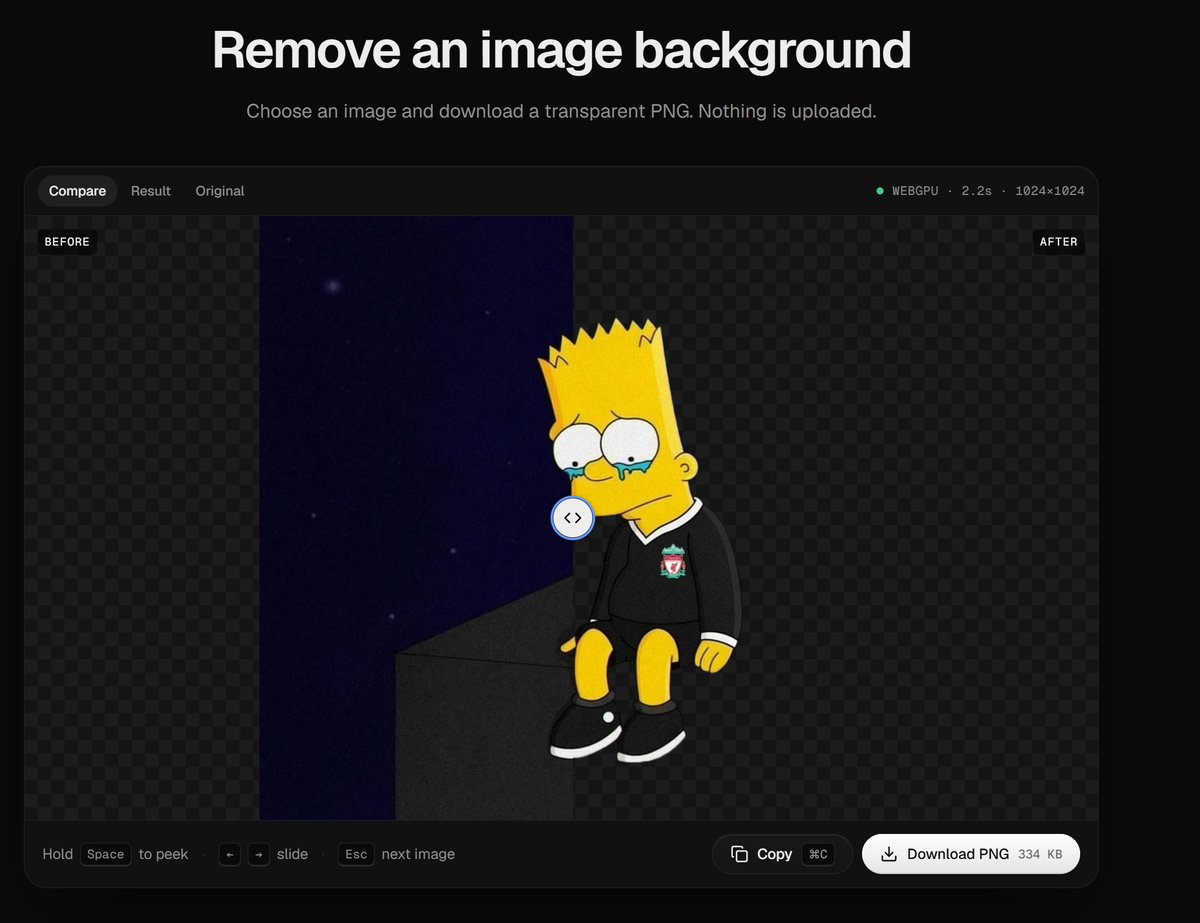Click the Esc key hint
The height and width of the screenshot is (923, 1200).
(x=356, y=854)
